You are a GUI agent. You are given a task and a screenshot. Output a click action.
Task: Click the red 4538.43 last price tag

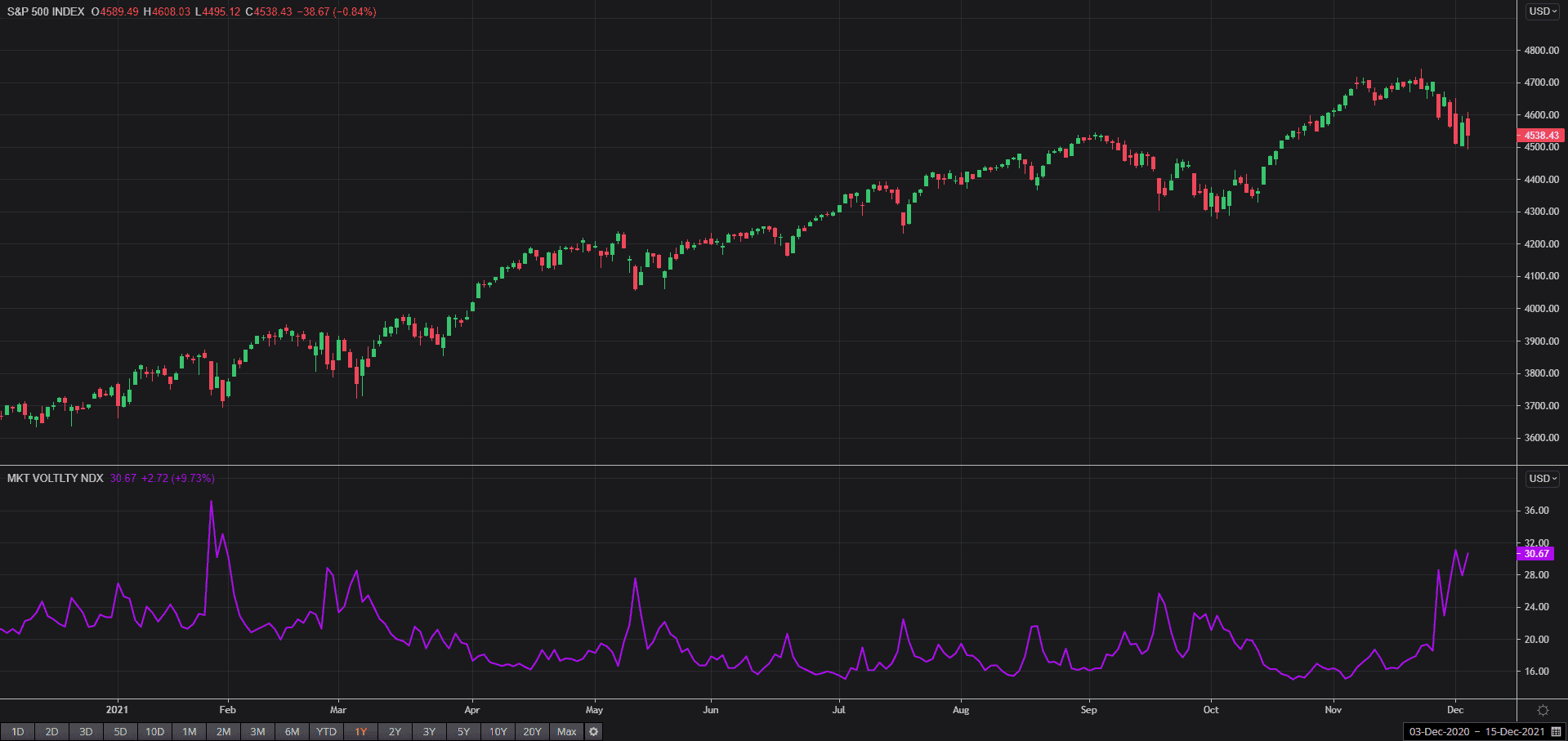click(x=1541, y=136)
